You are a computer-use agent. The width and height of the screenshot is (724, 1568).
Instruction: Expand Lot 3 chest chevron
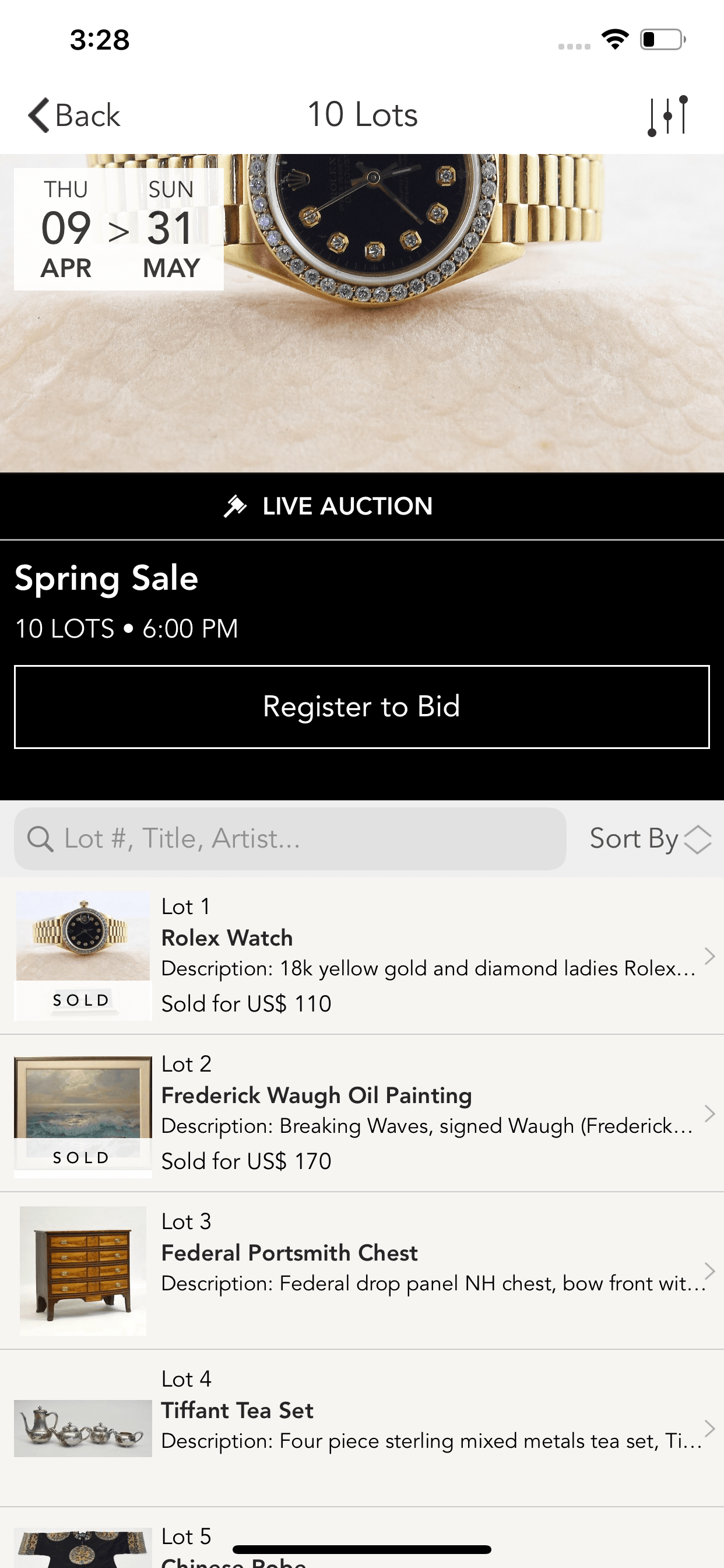[x=709, y=1271]
